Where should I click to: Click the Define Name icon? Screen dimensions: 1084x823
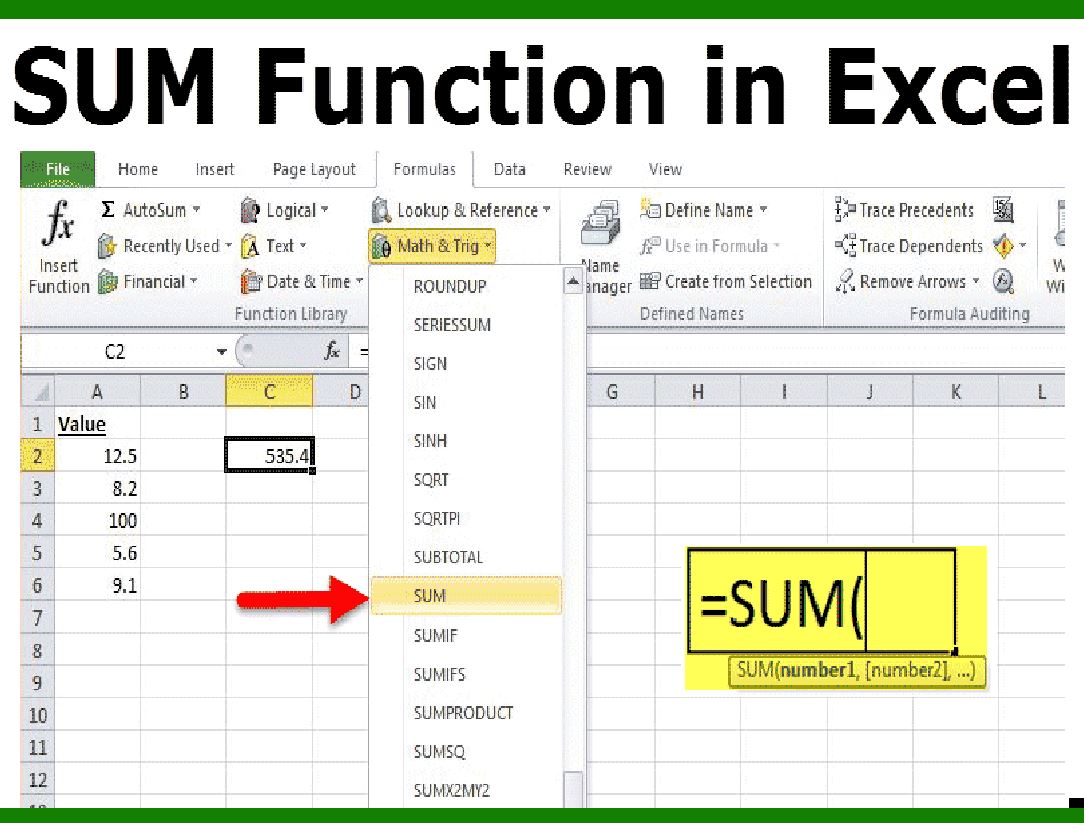click(650, 209)
